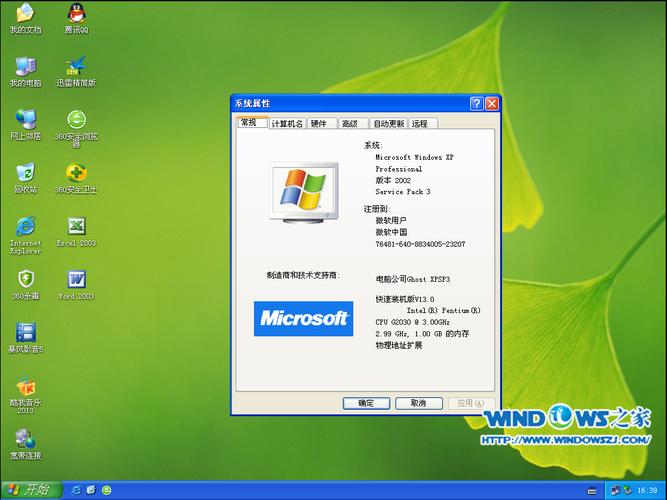
Task: Click the 确定 button
Action: [366, 403]
